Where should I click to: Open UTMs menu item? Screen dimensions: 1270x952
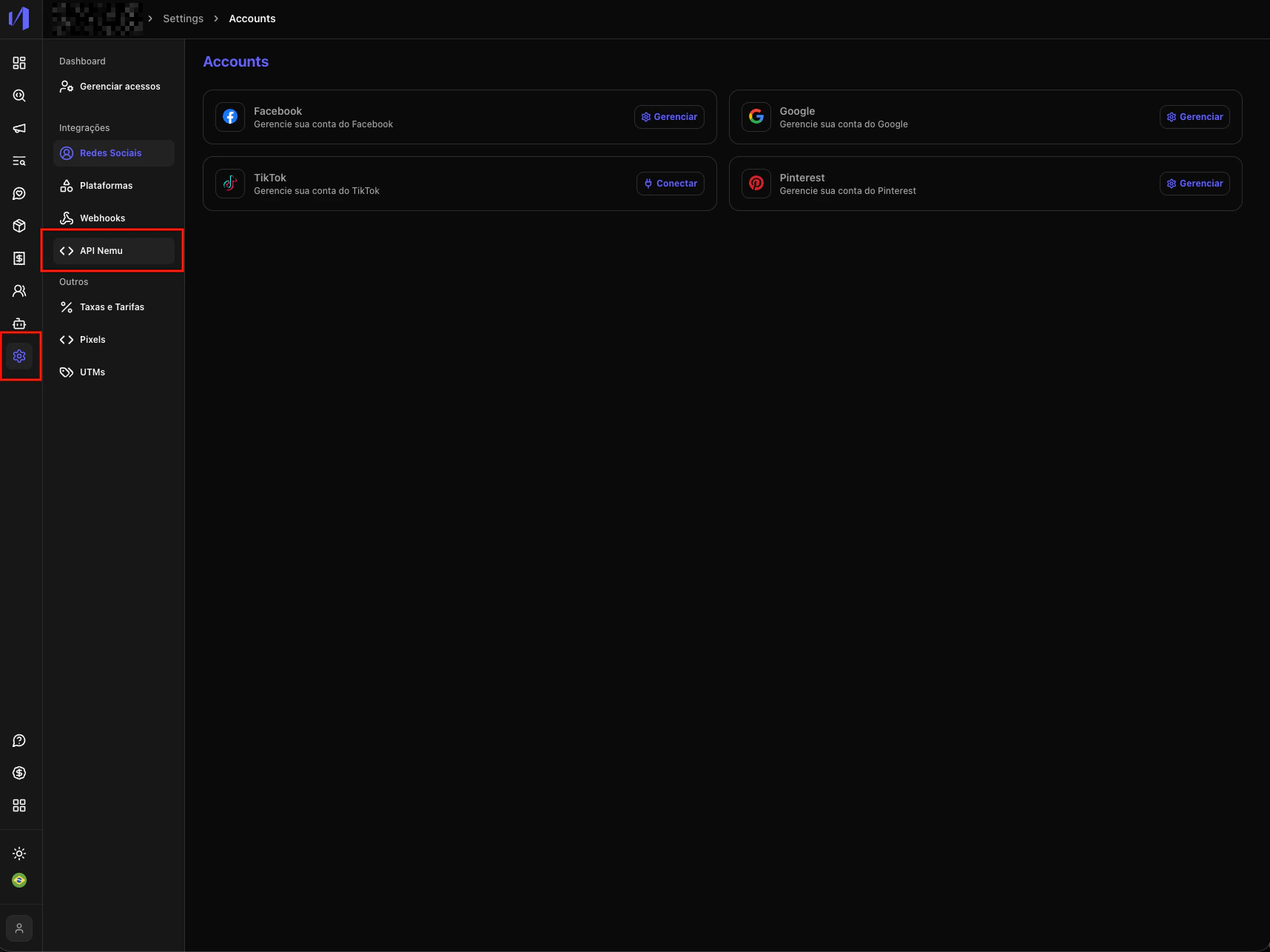coord(114,372)
